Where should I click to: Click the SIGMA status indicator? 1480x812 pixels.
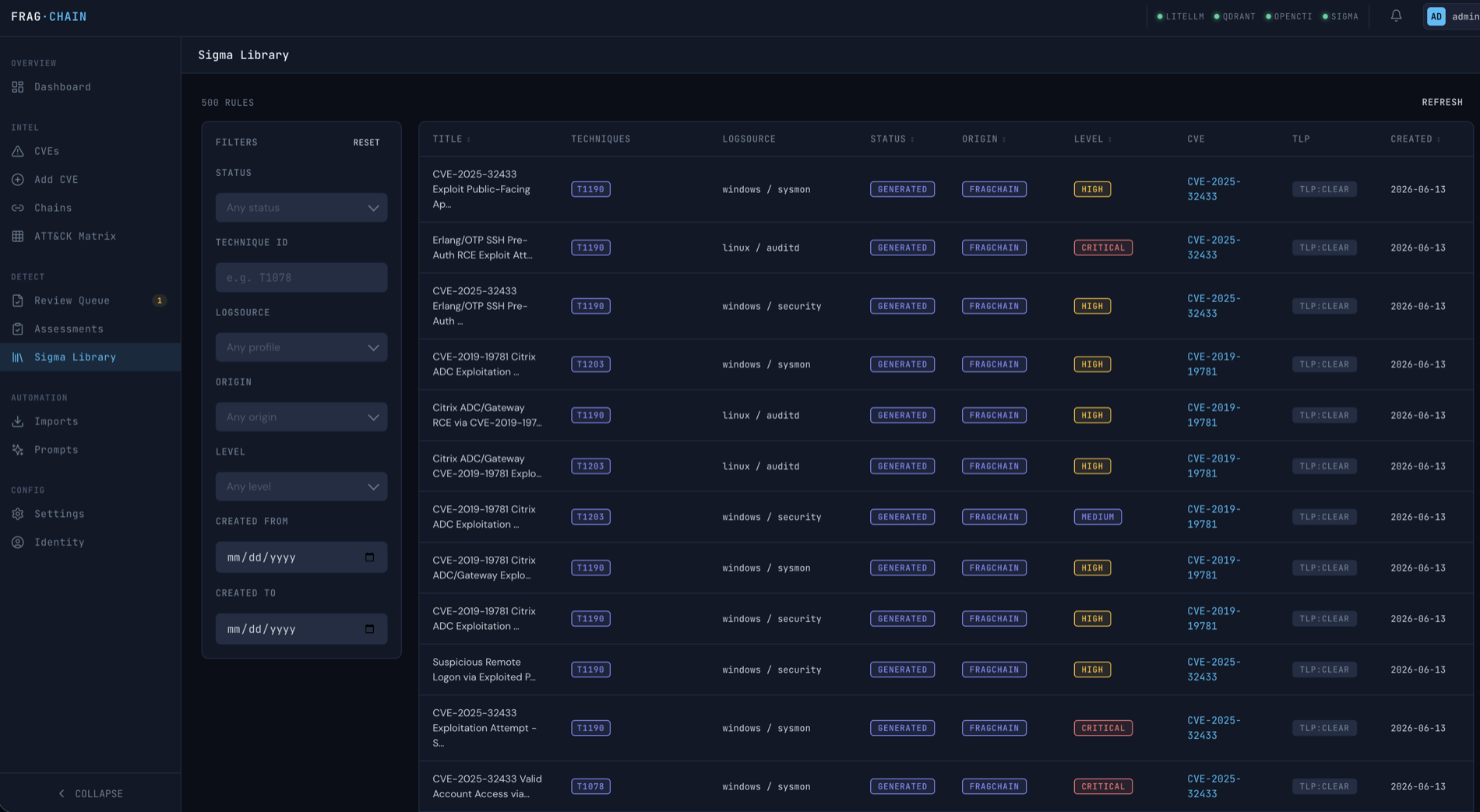(1341, 16)
